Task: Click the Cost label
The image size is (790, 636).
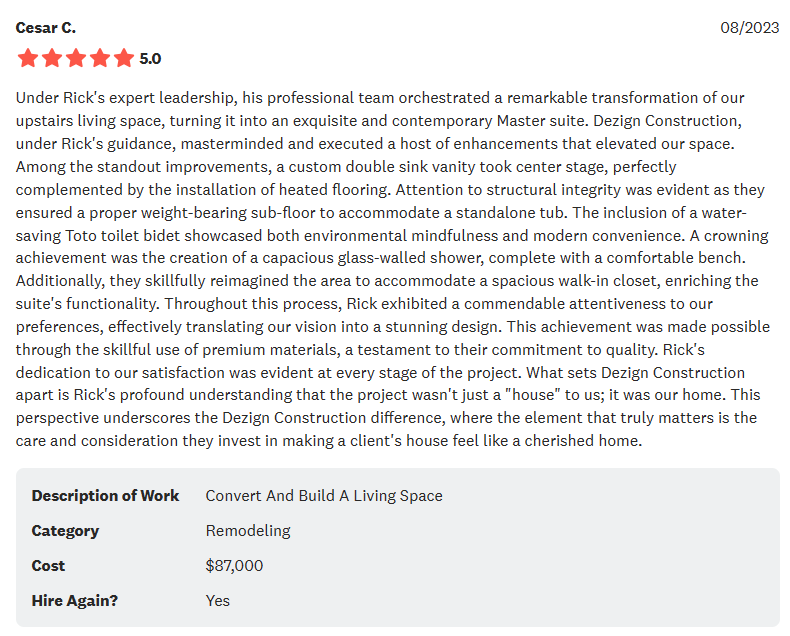Action: pyautogui.click(x=48, y=566)
